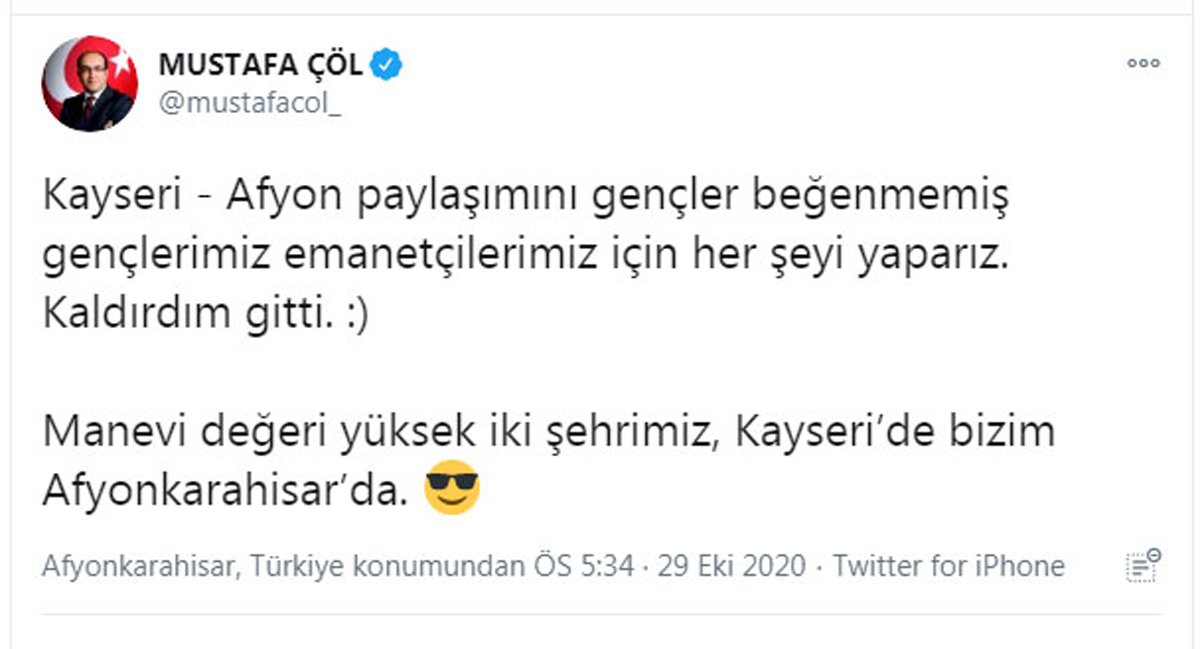Click the line starting "Manevi değeri yüksek"
The height and width of the screenshot is (649, 1200).
pos(548,432)
